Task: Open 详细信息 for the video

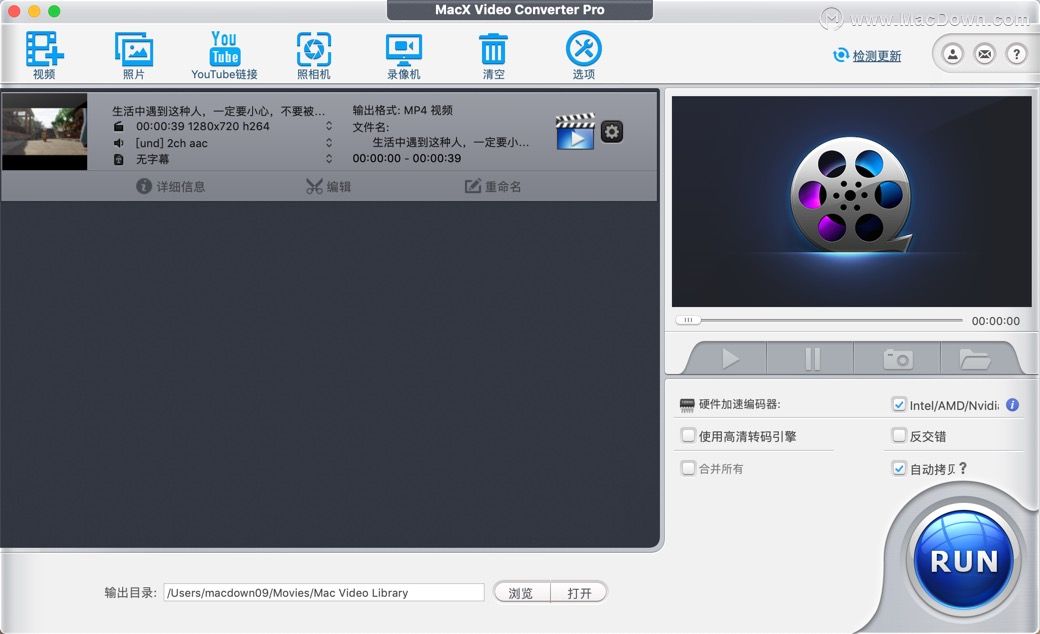Action: click(171, 186)
